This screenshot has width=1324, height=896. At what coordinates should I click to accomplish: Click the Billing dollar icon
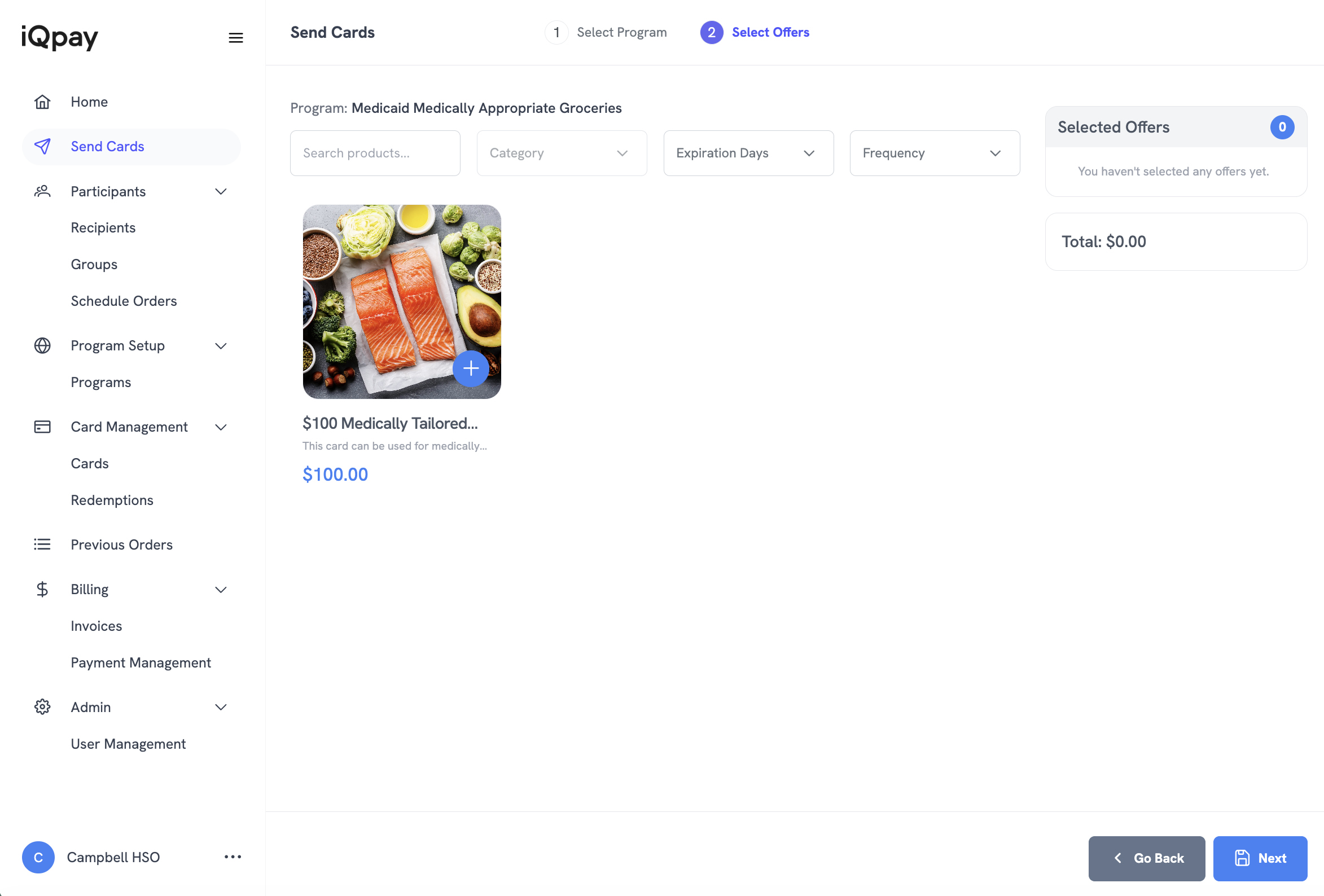point(42,589)
